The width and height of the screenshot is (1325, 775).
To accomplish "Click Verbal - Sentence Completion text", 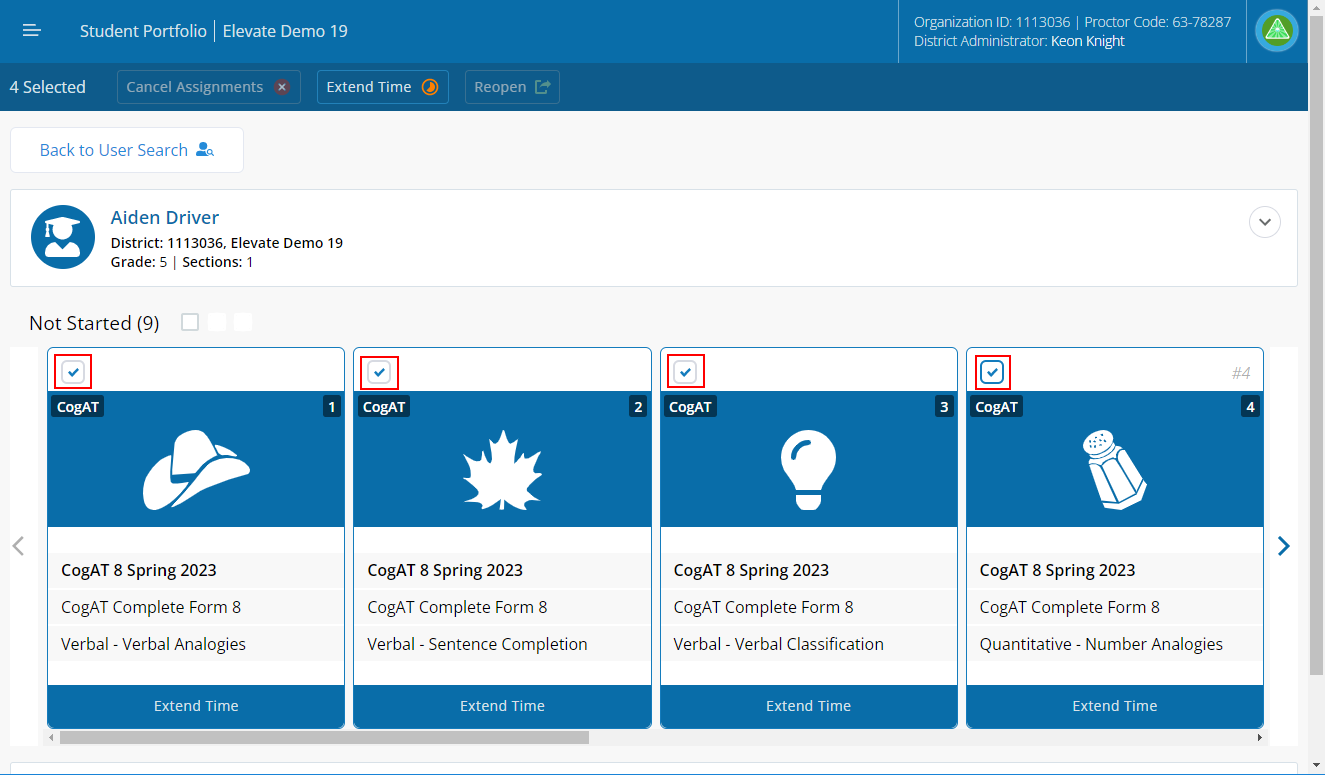I will point(477,644).
